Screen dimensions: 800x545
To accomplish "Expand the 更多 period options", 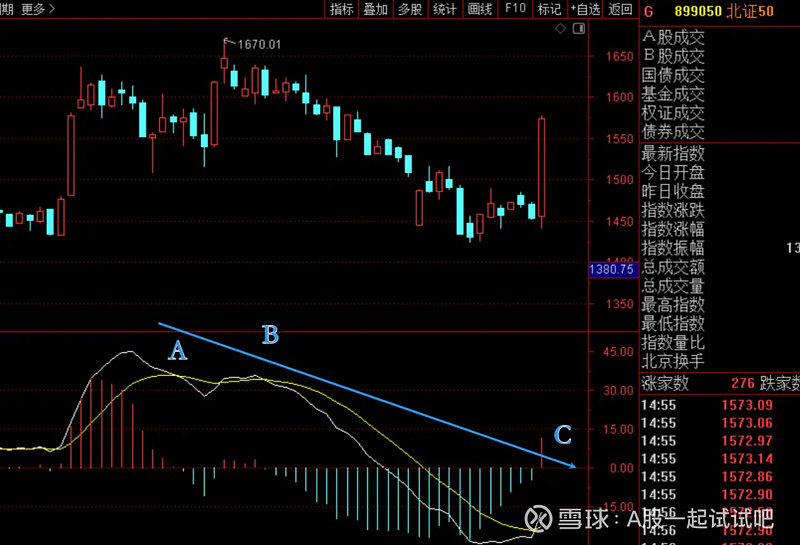I will pos(38,9).
